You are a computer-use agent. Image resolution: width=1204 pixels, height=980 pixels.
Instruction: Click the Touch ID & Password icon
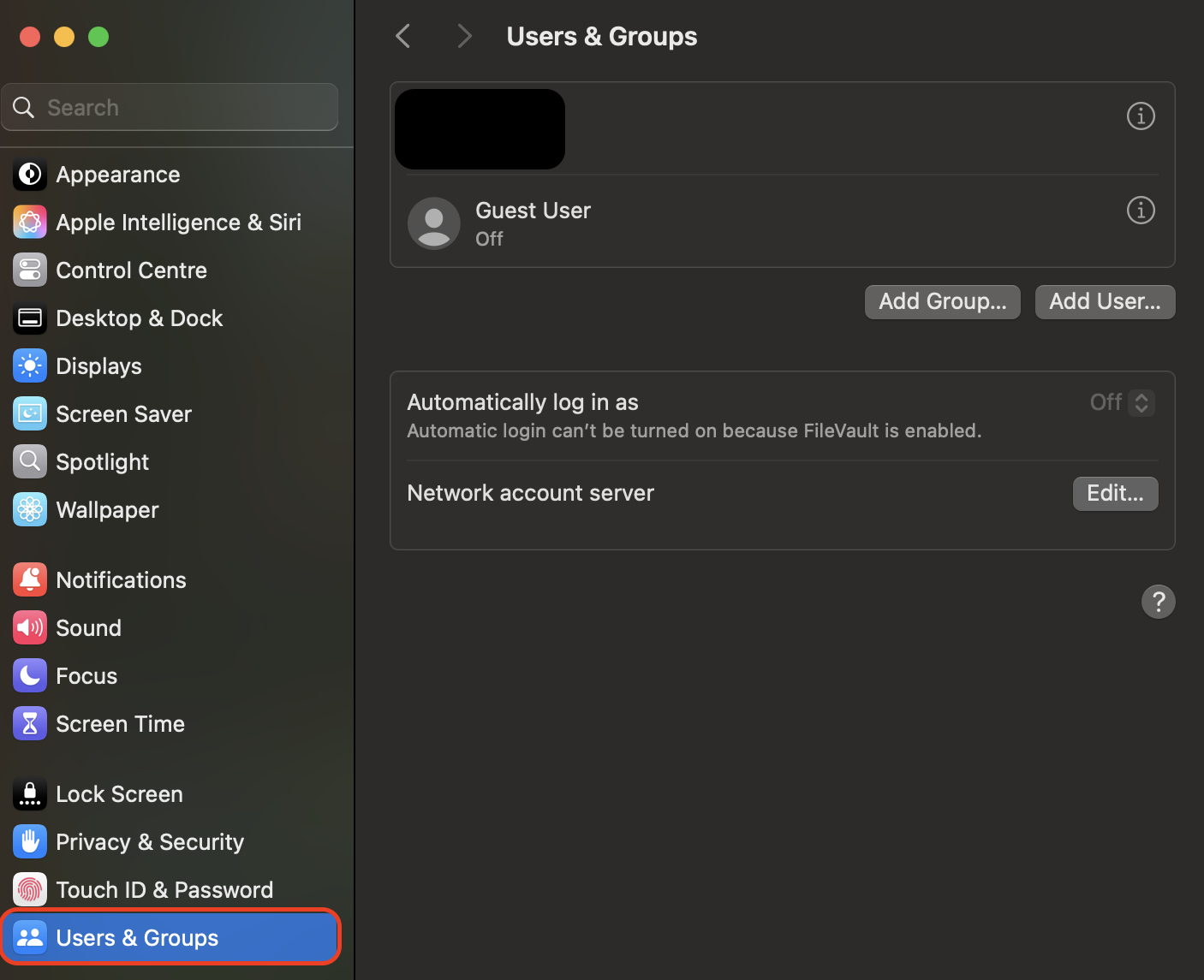(29, 889)
